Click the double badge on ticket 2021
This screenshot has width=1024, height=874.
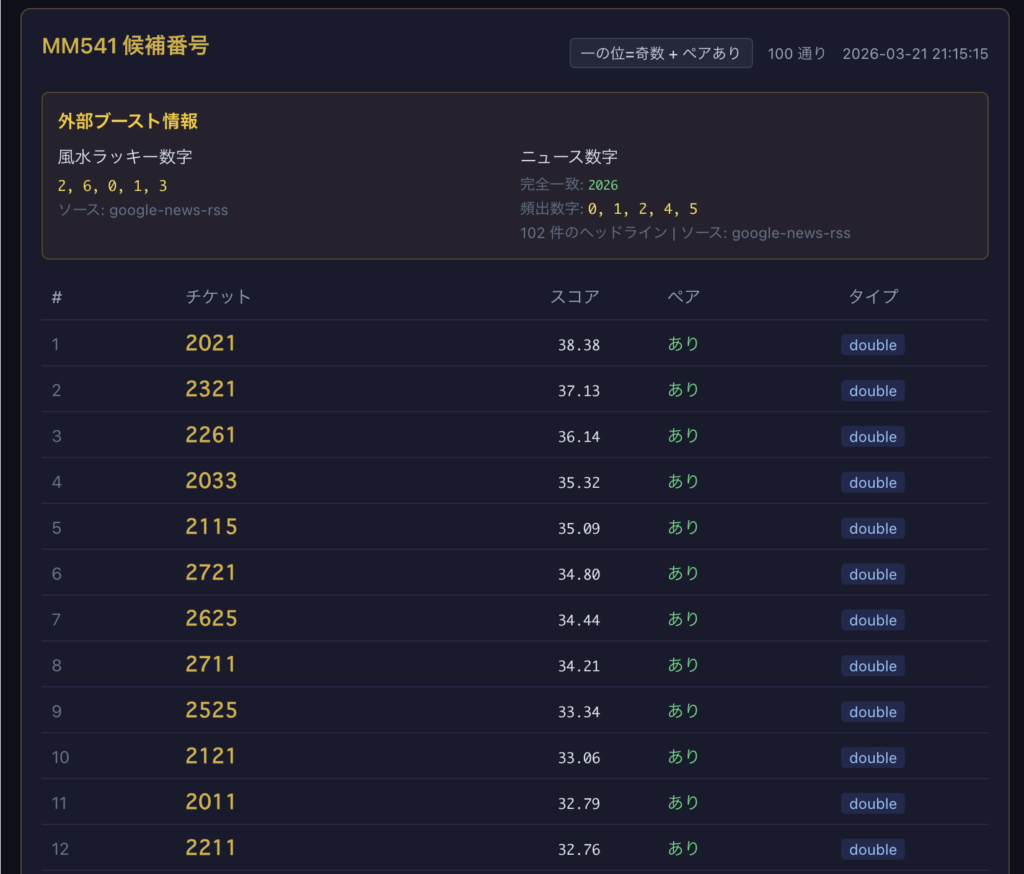coord(872,344)
